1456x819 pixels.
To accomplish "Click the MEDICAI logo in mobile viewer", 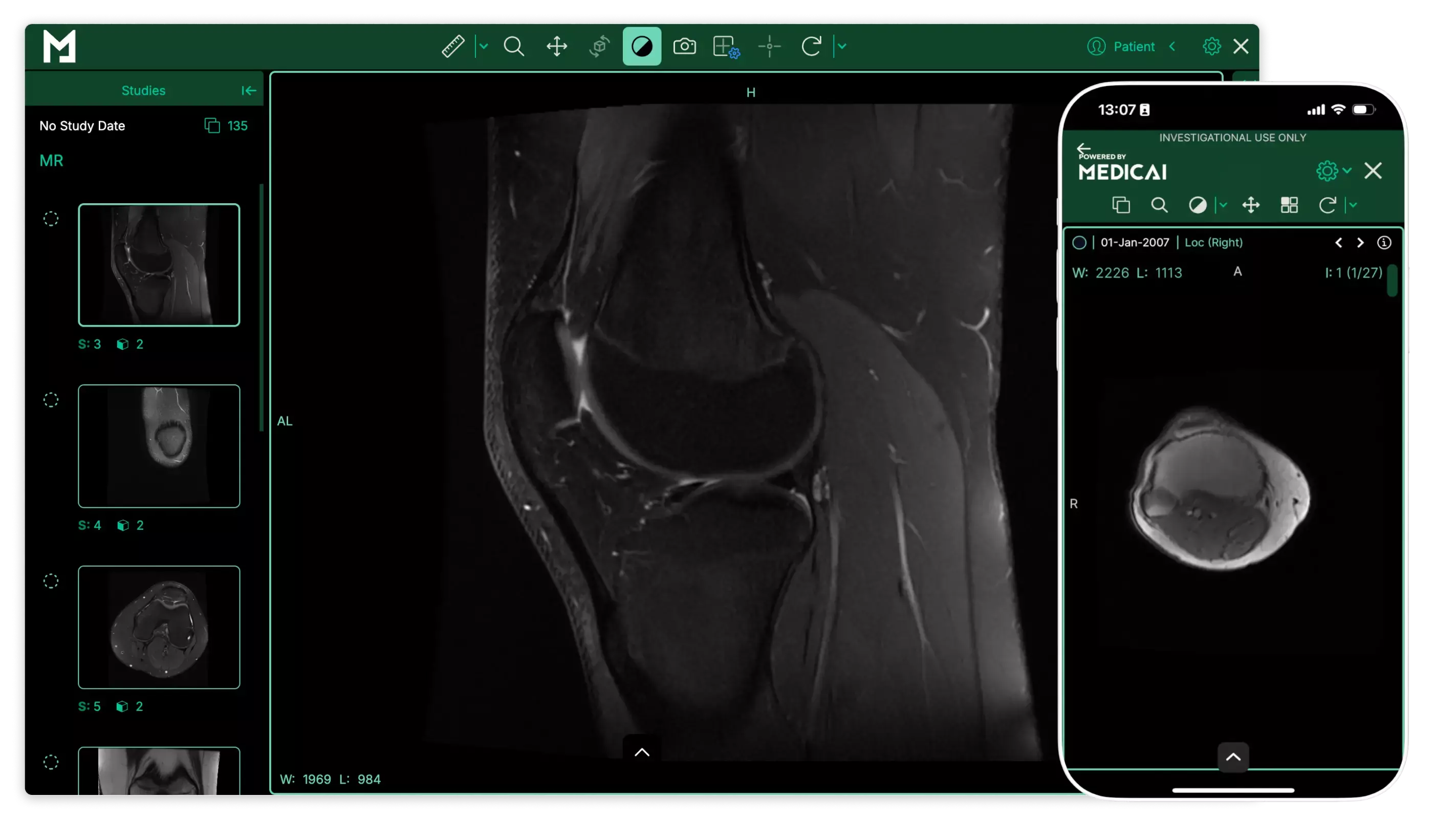I will click(x=1122, y=172).
